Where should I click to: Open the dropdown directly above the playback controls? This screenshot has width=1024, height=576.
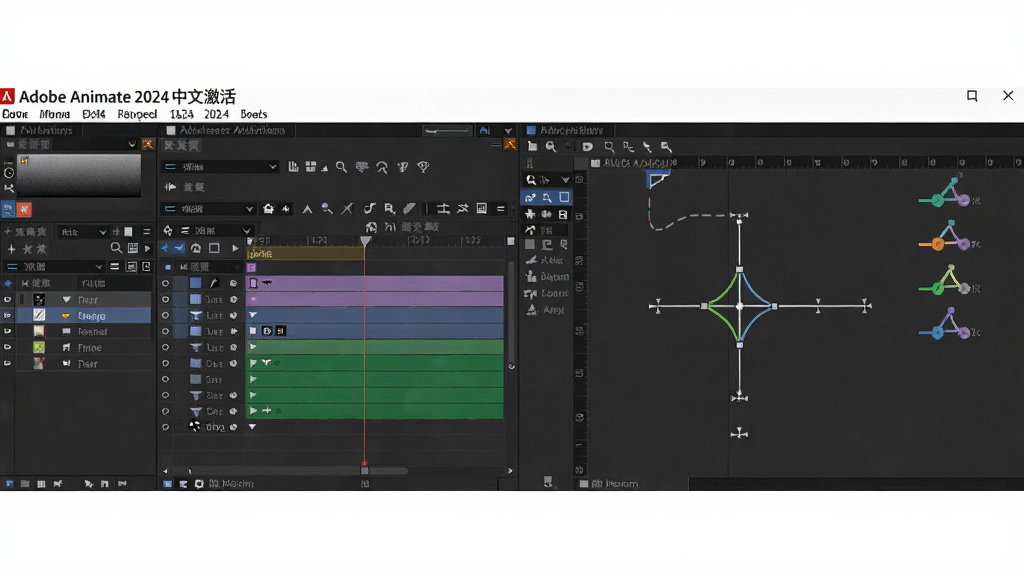coord(216,231)
